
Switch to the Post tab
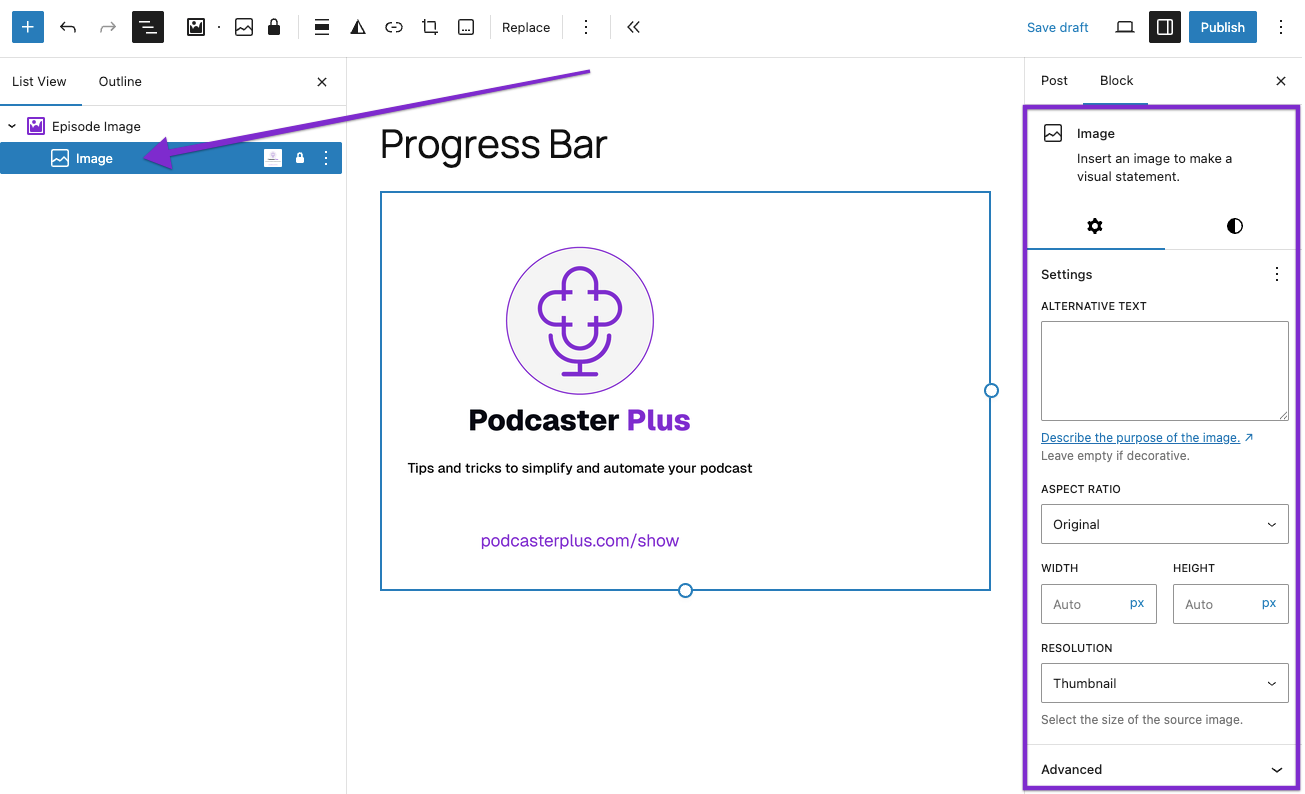pos(1054,81)
